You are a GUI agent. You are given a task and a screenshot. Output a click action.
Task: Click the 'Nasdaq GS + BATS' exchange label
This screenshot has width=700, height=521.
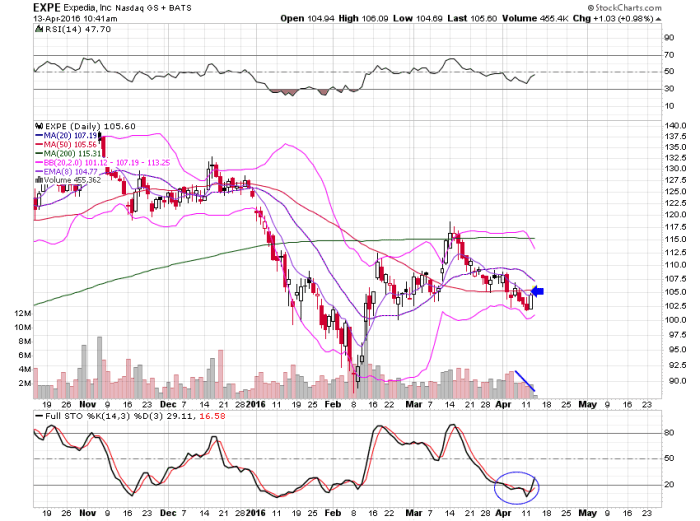click(x=153, y=8)
